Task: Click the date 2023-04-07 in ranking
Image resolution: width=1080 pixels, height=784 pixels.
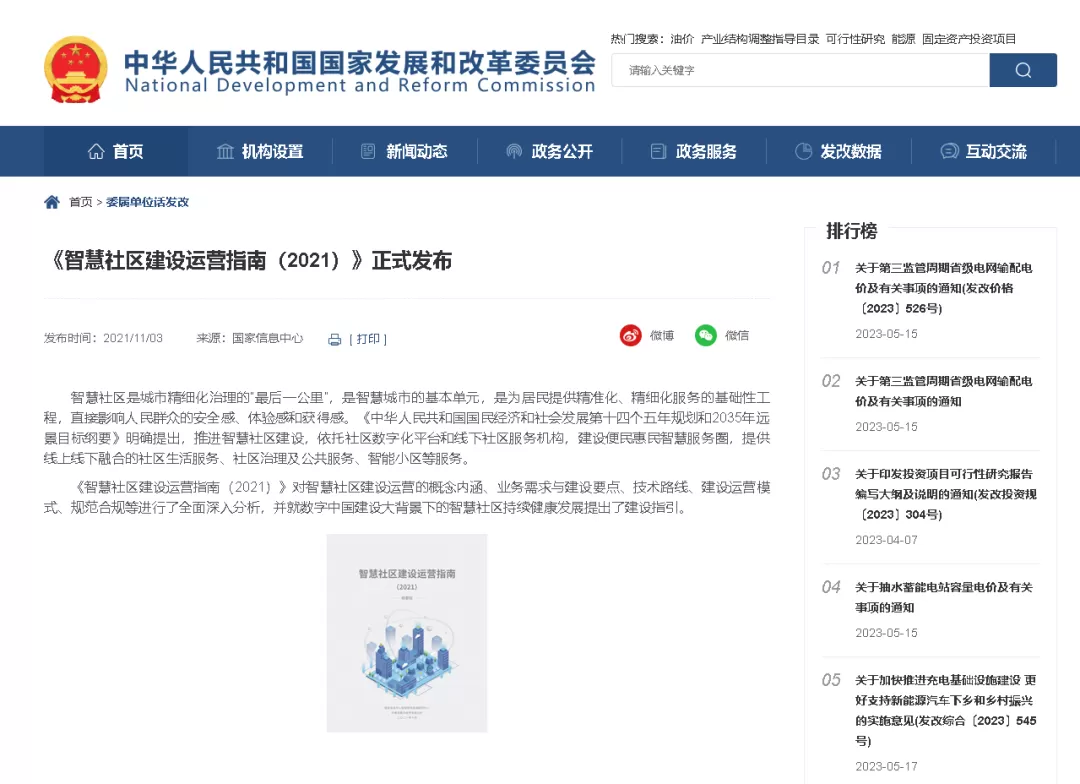Action: click(x=886, y=540)
